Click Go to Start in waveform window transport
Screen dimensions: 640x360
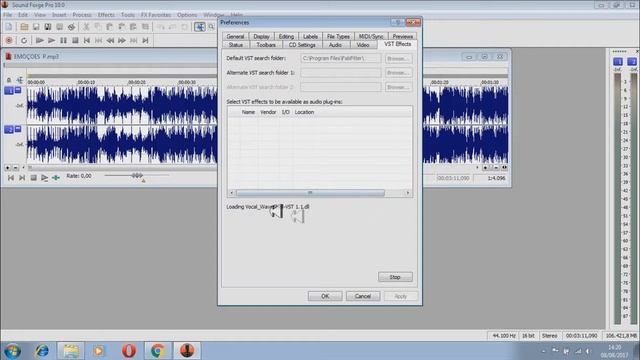[x=11, y=178]
